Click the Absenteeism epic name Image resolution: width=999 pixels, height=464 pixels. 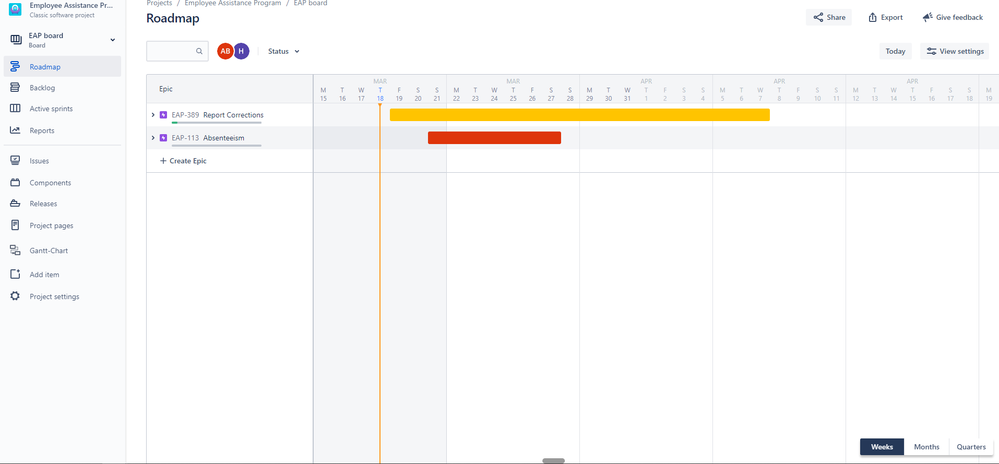point(224,138)
